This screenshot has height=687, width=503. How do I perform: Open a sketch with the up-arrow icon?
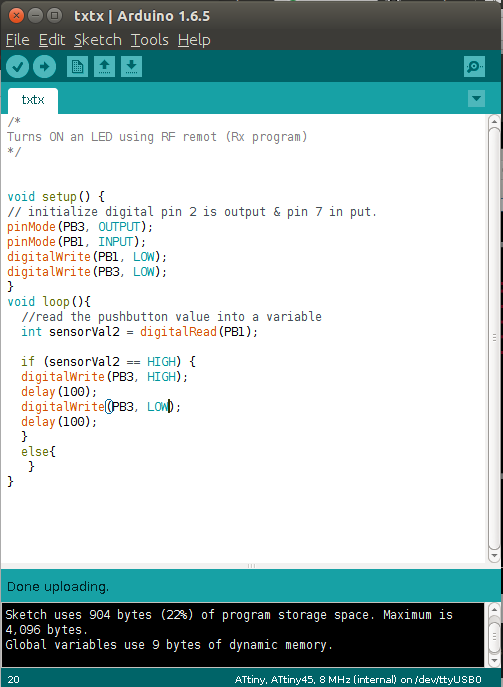tap(104, 67)
